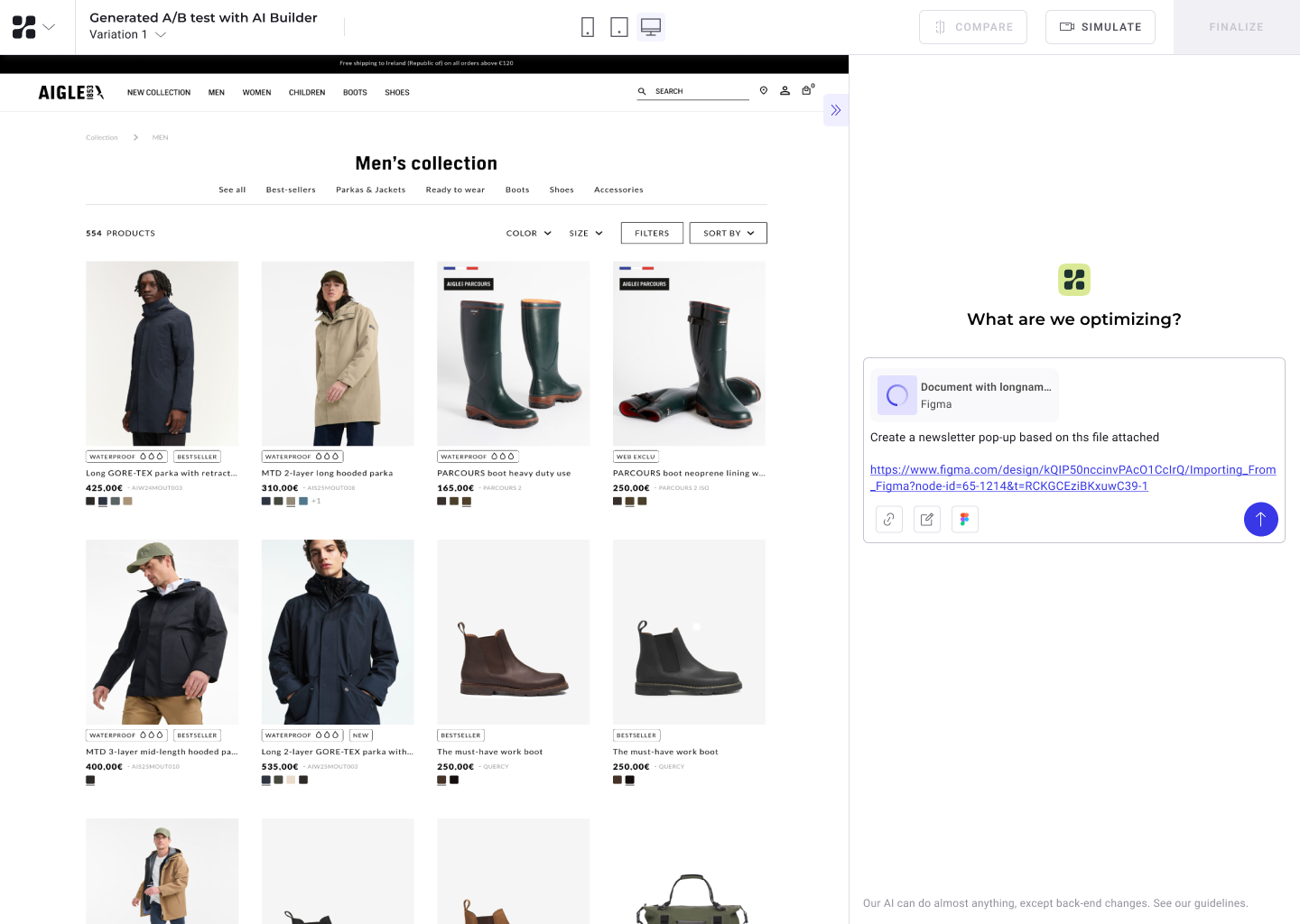Click the search magnifier icon

[642, 91]
